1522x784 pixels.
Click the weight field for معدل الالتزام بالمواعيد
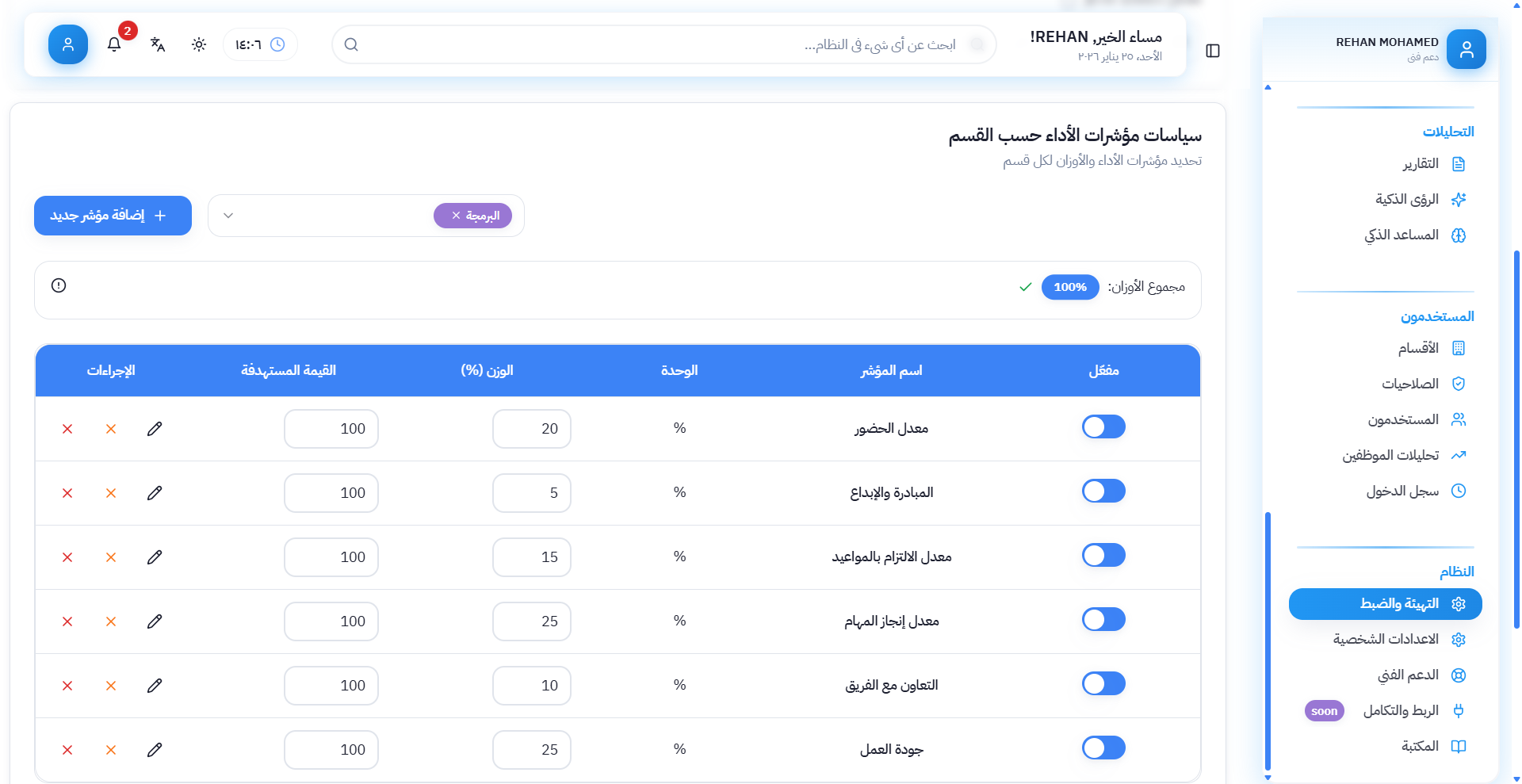point(532,557)
